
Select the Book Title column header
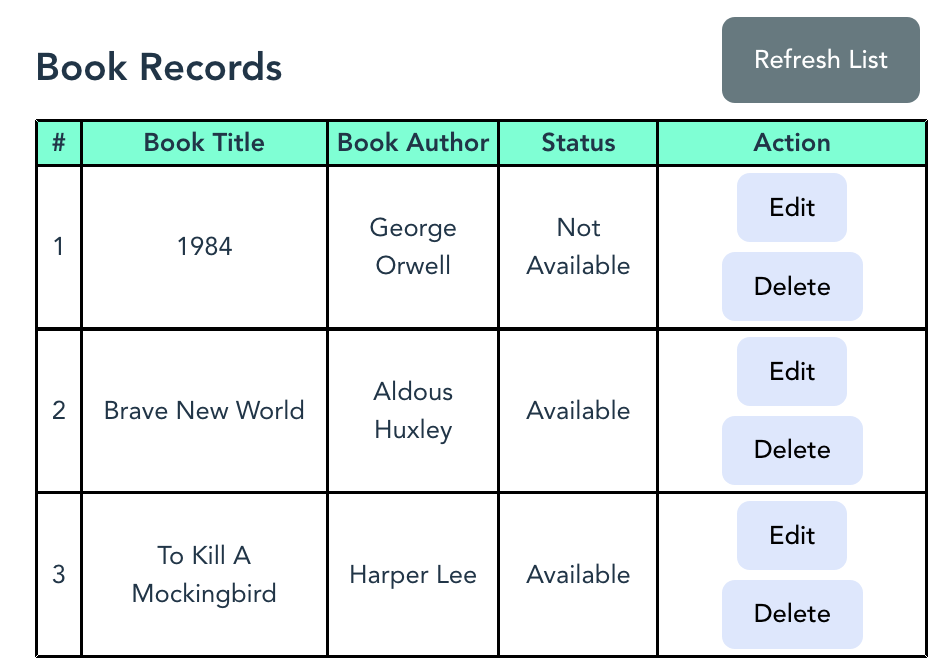coord(204,143)
